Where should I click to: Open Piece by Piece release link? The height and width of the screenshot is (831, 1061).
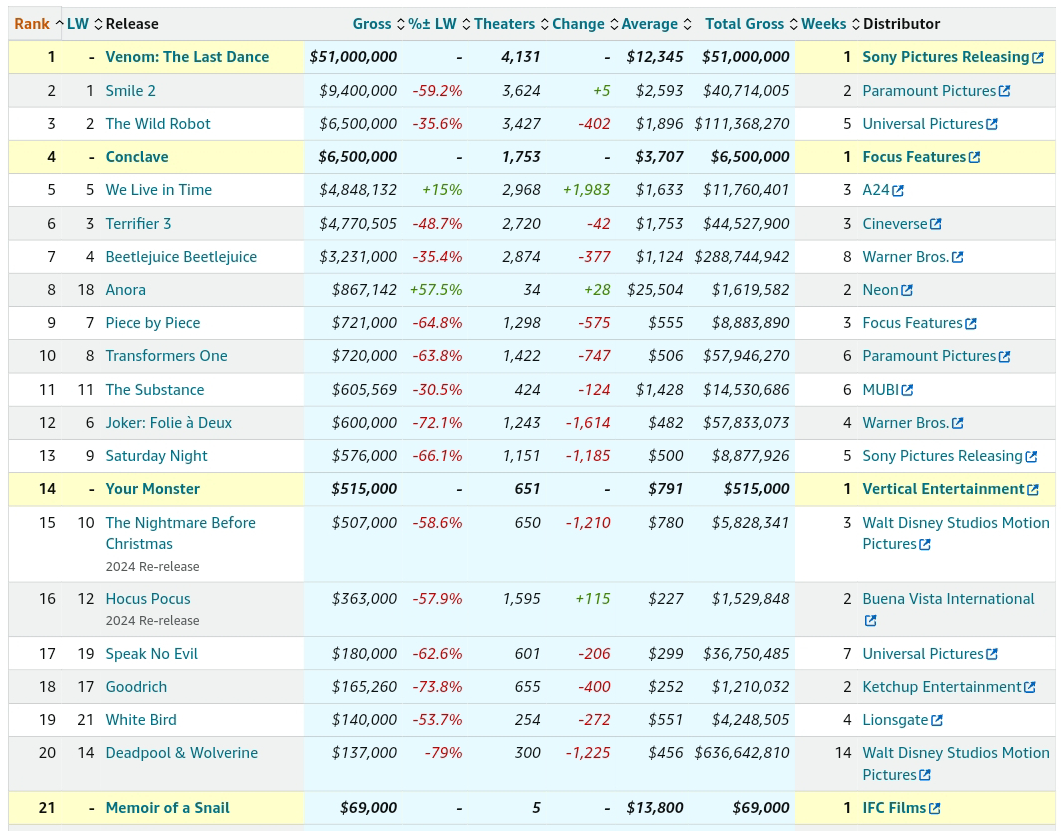pyautogui.click(x=153, y=323)
